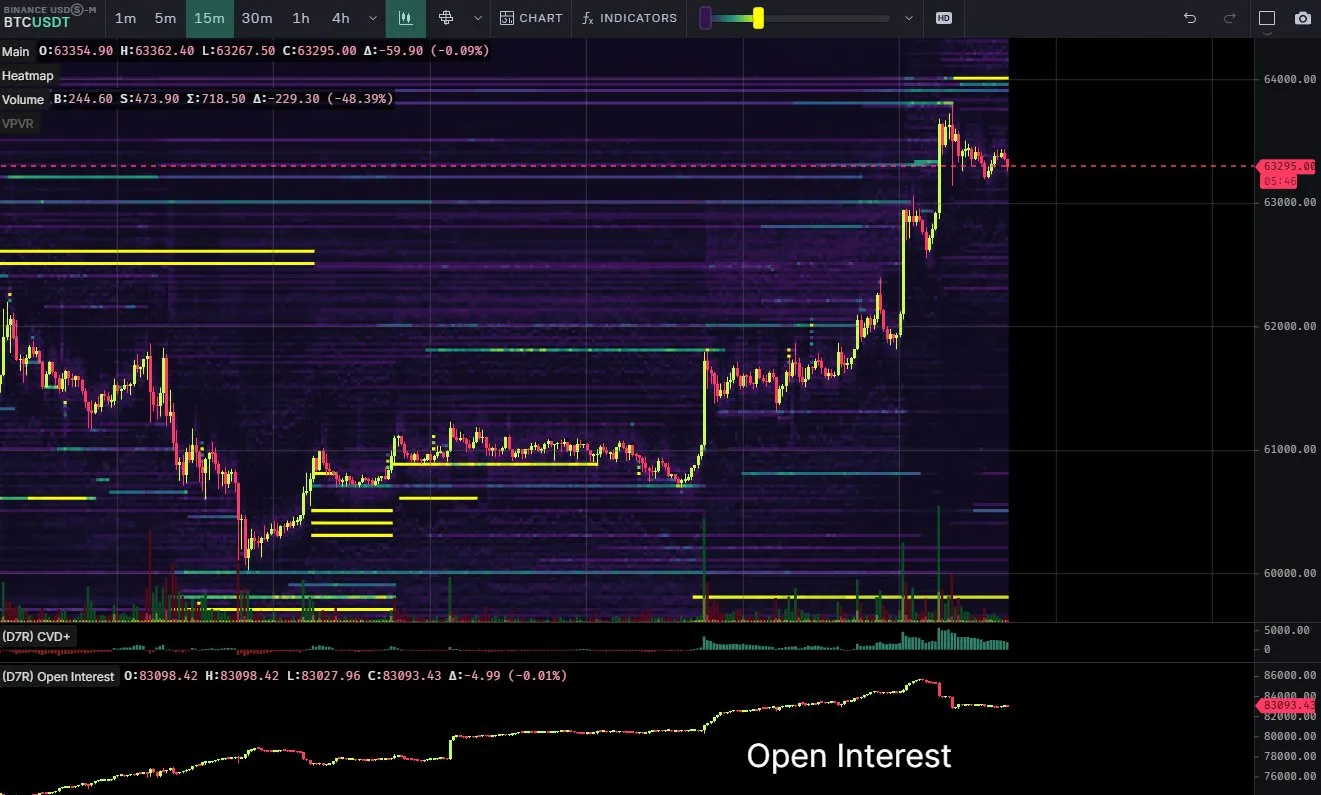This screenshot has width=1321, height=795.
Task: Adjust the heatmap intensity slider handle
Action: tap(758, 18)
